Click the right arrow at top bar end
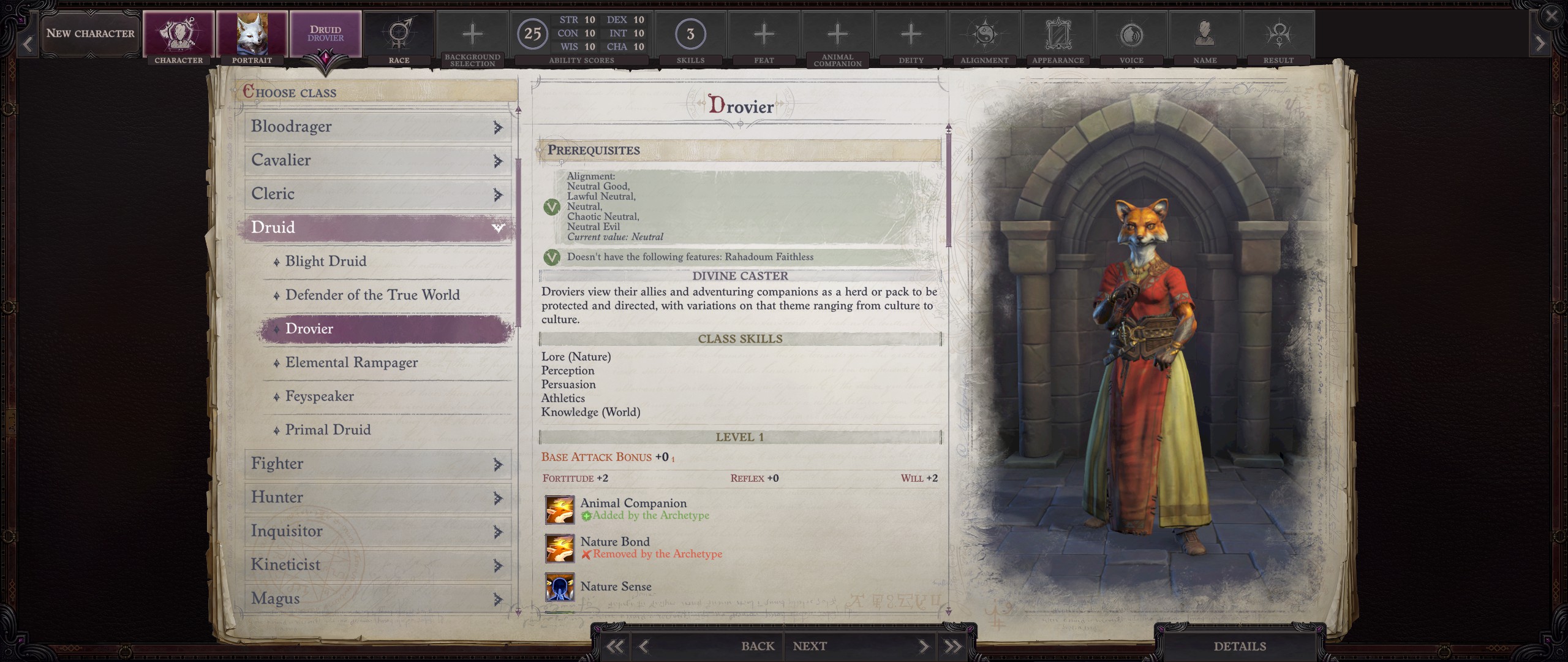The width and height of the screenshot is (1568, 662). tap(1540, 44)
